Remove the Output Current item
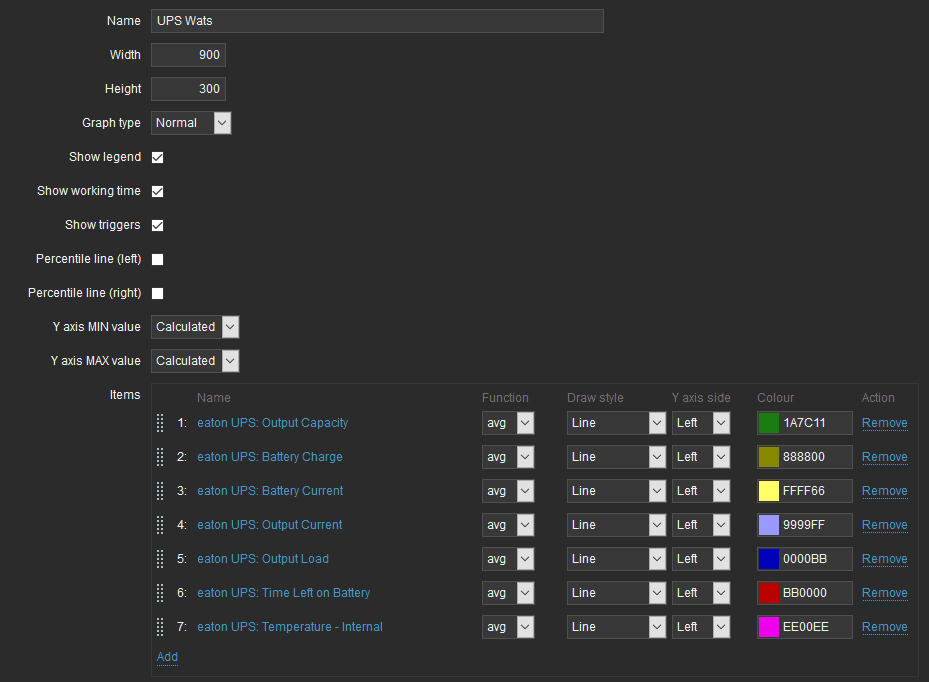 (x=885, y=525)
